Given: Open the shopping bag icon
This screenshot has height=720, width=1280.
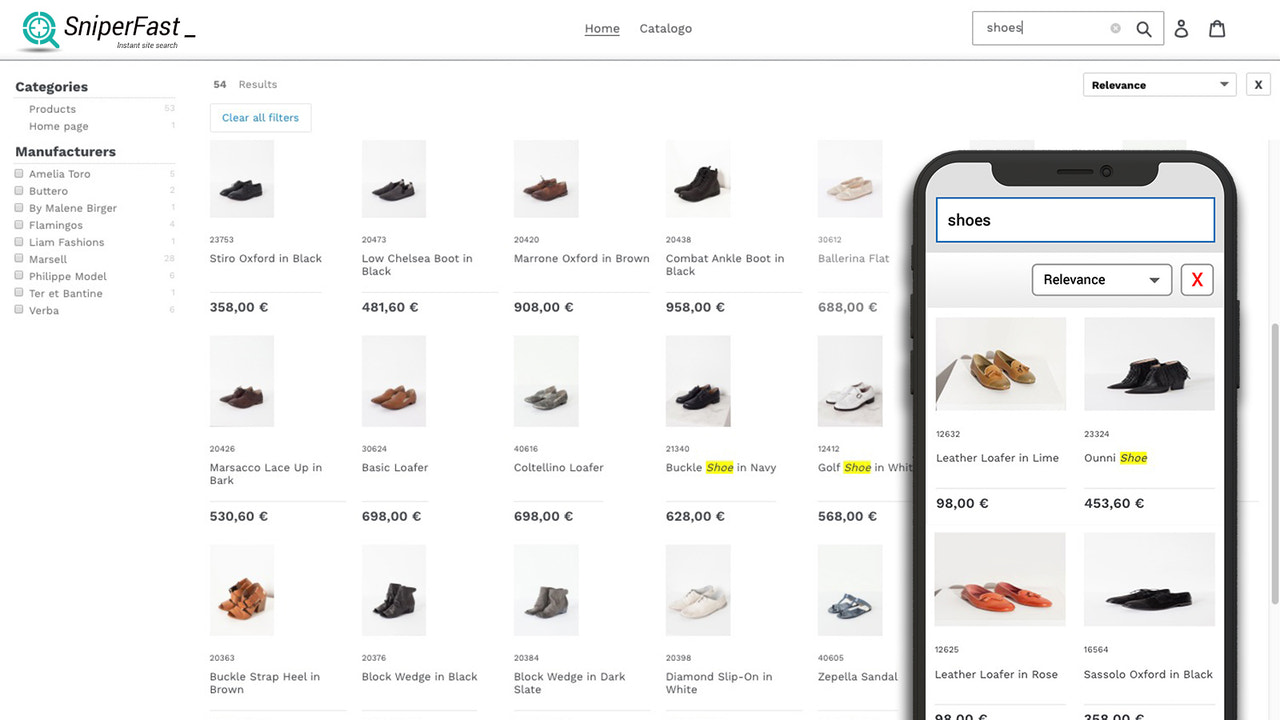Looking at the screenshot, I should click(1217, 28).
